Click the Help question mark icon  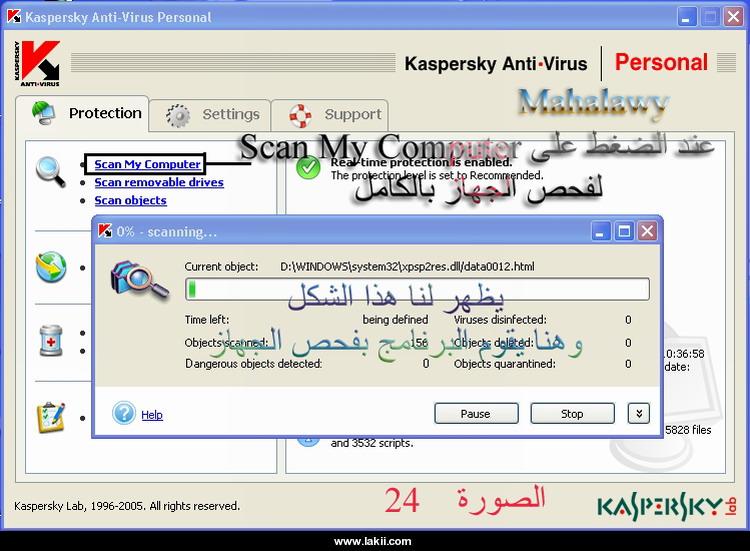(124, 413)
